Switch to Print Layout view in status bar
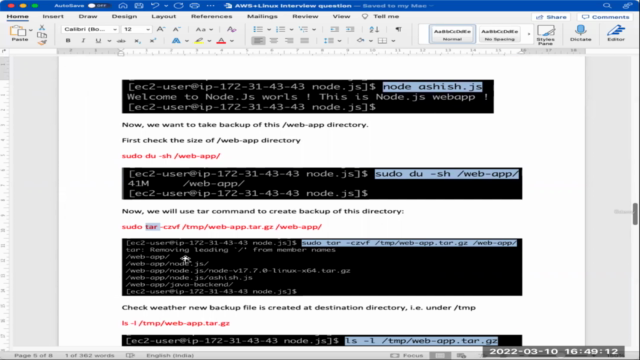Viewport: 640px width, 360px height. coord(440,356)
